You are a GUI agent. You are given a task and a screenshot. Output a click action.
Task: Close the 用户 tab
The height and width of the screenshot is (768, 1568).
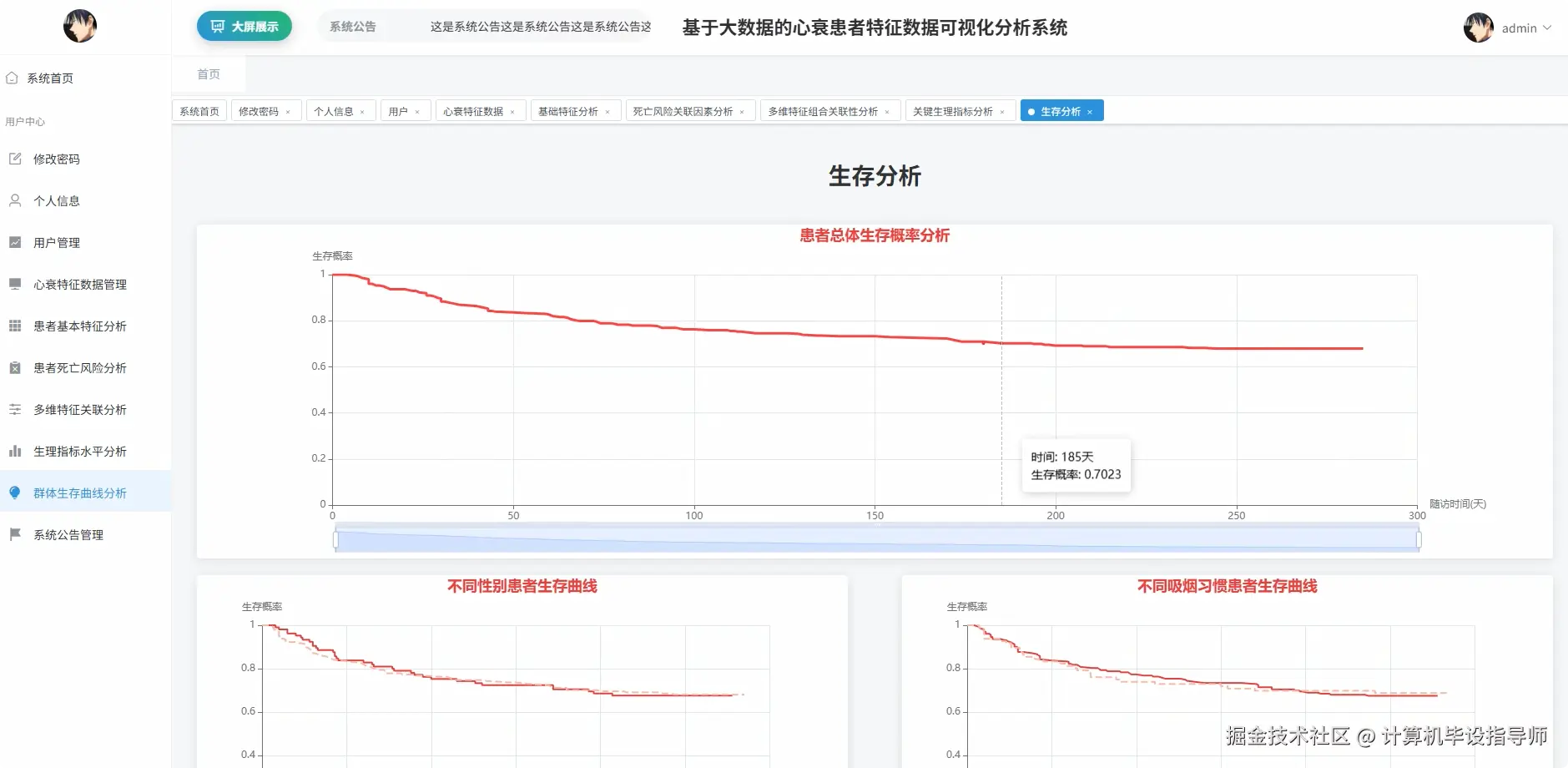point(417,112)
